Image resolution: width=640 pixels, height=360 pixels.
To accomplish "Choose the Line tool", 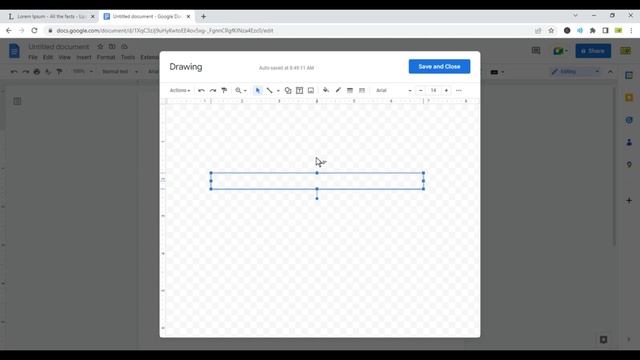I will [x=269, y=90].
